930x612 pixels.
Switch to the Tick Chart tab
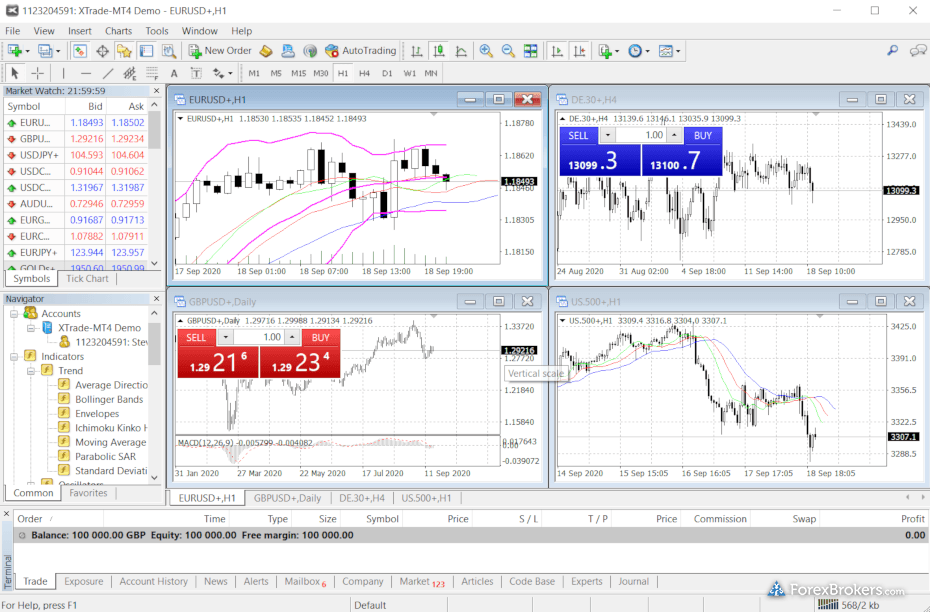tap(87, 278)
